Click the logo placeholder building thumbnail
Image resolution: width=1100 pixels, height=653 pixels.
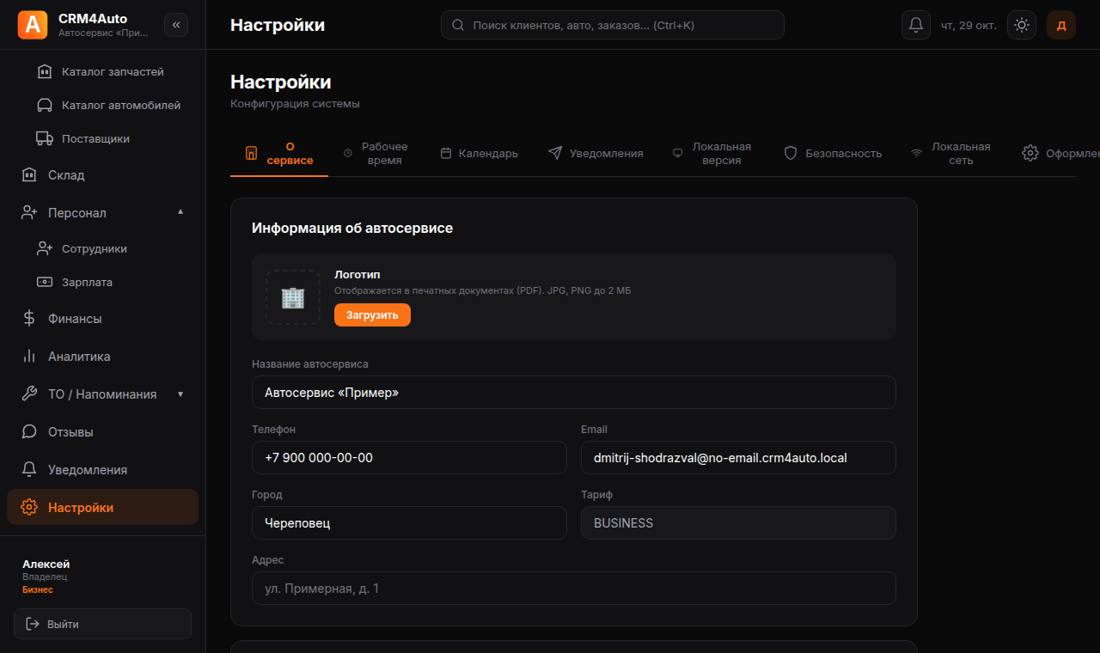293,297
